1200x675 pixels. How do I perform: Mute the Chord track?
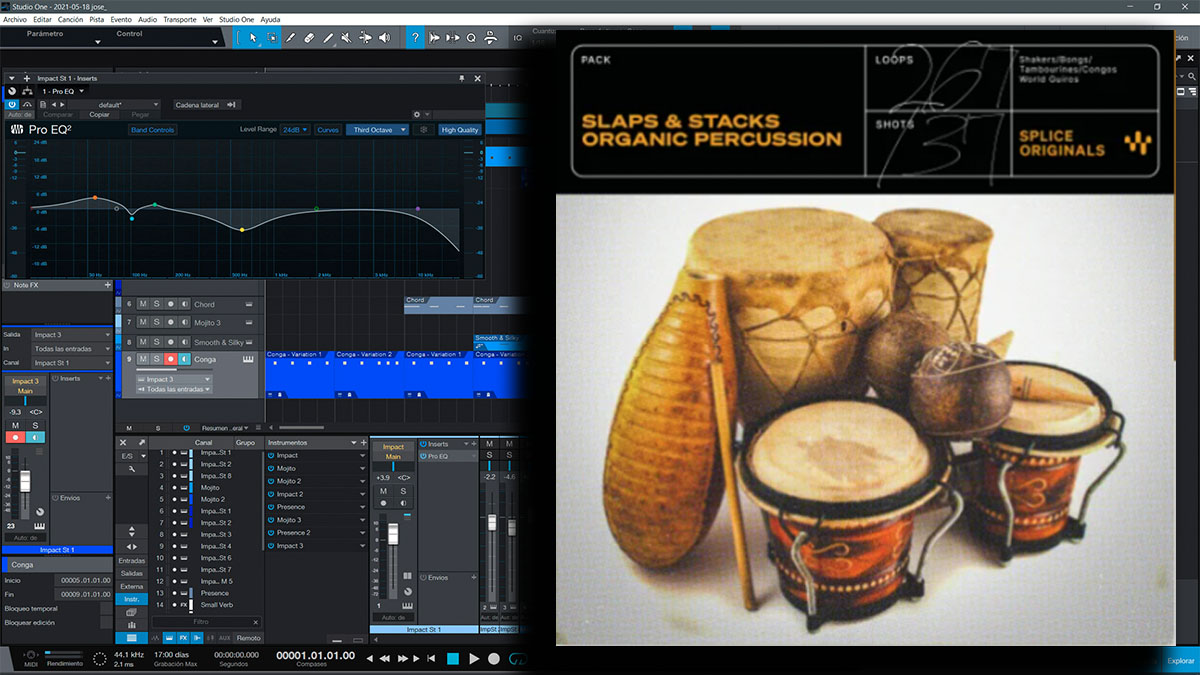coord(143,304)
